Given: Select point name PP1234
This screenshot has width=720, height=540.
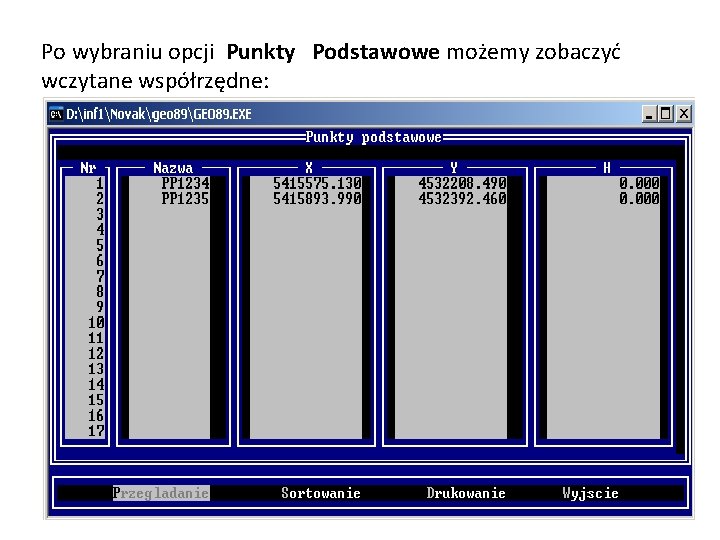Looking at the screenshot, I should tap(185, 183).
